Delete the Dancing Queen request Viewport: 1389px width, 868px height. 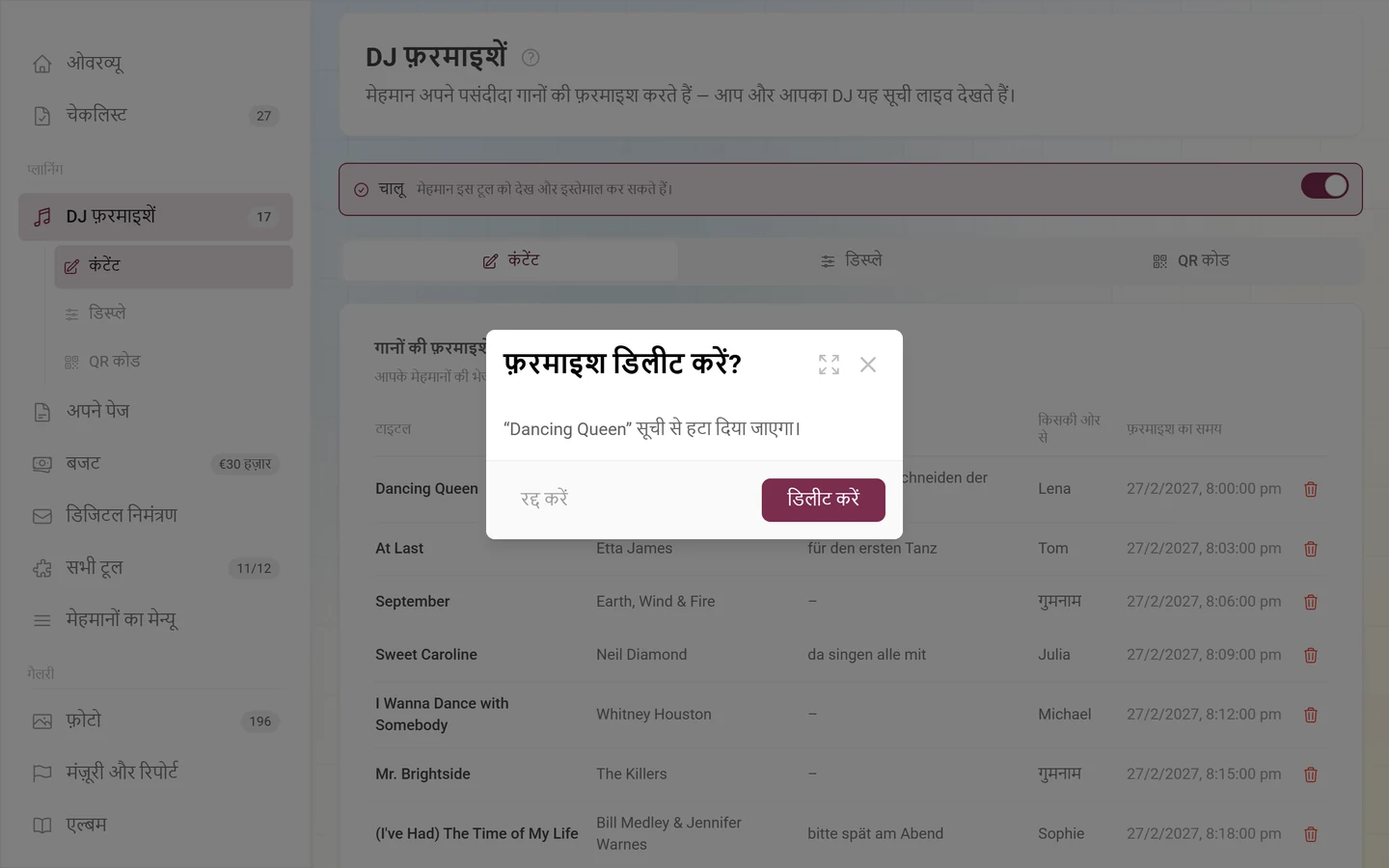[1311, 489]
